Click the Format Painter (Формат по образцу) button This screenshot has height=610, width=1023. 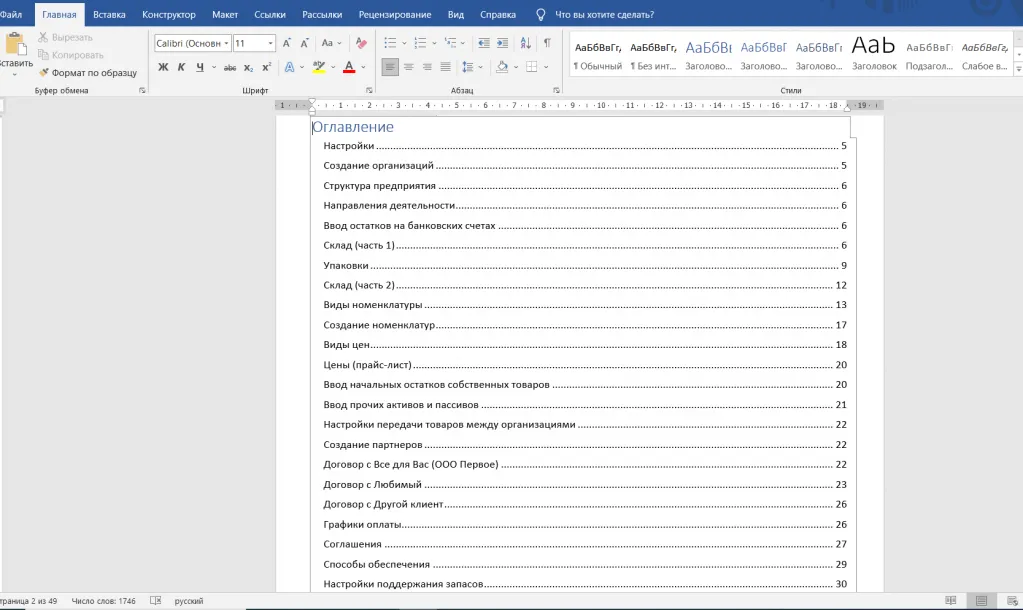(87, 73)
